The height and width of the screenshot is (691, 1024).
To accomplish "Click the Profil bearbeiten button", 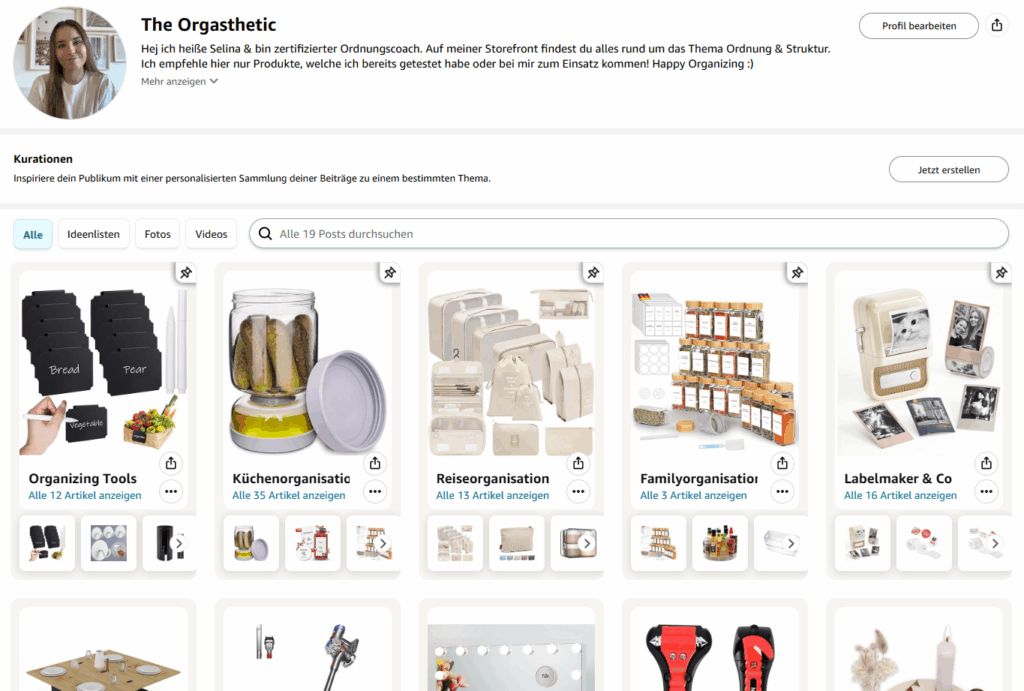I will coord(918,26).
